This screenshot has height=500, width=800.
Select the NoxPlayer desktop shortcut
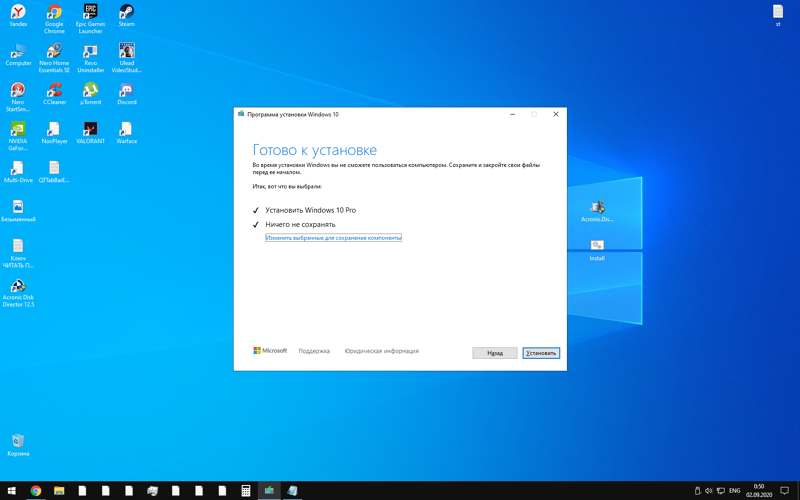54,133
